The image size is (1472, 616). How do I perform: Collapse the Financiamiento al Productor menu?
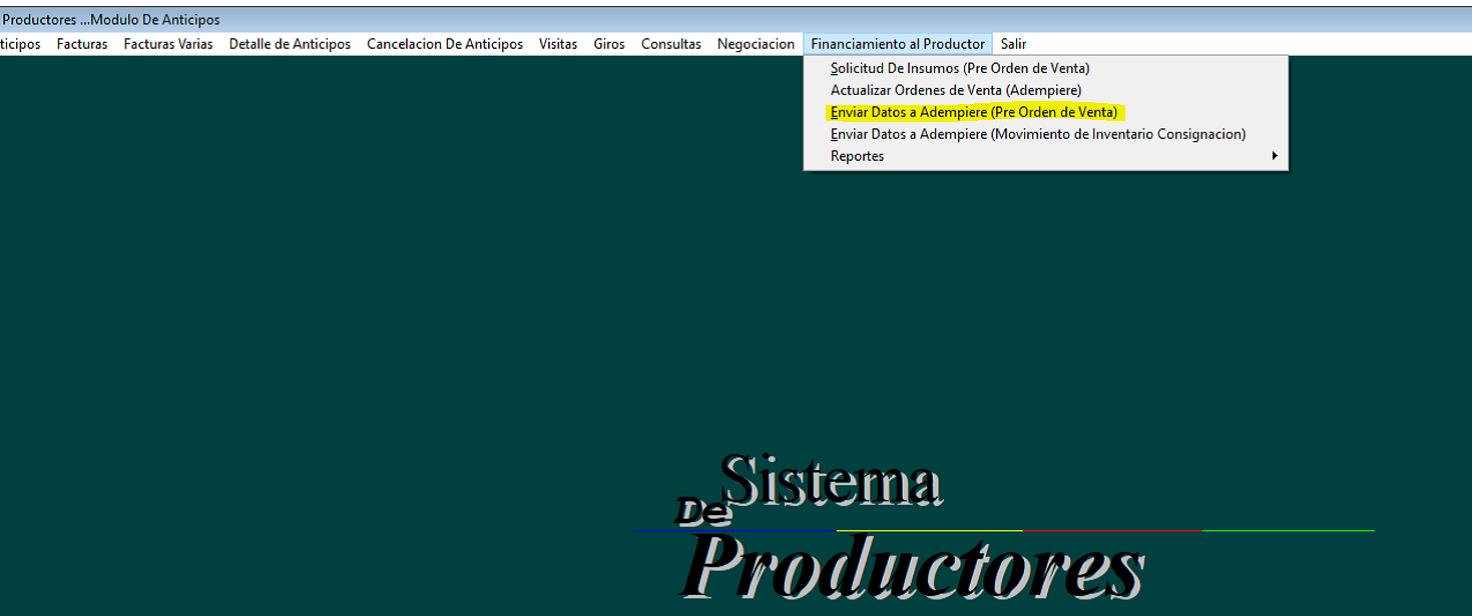click(898, 44)
